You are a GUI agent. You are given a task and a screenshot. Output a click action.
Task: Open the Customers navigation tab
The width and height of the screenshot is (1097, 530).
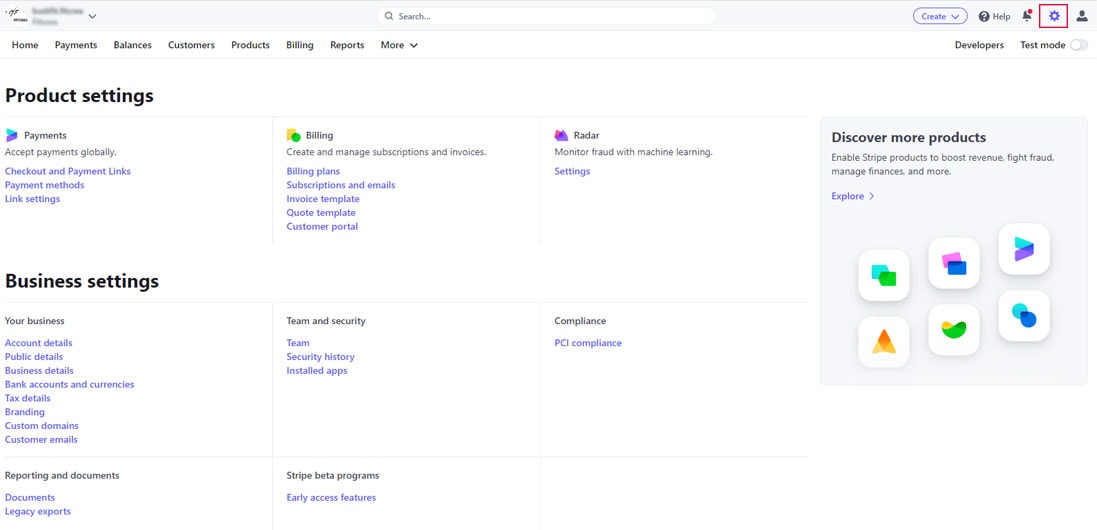pyautogui.click(x=191, y=45)
